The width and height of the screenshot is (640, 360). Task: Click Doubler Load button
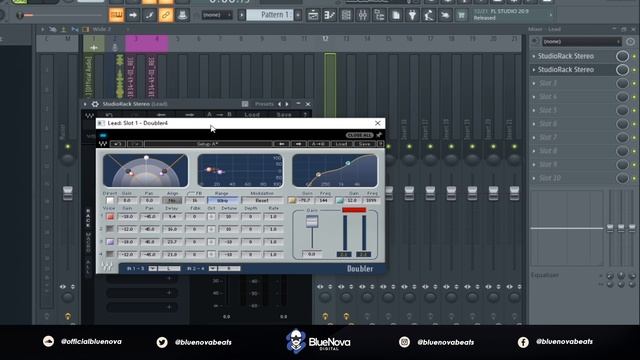pyautogui.click(x=341, y=144)
